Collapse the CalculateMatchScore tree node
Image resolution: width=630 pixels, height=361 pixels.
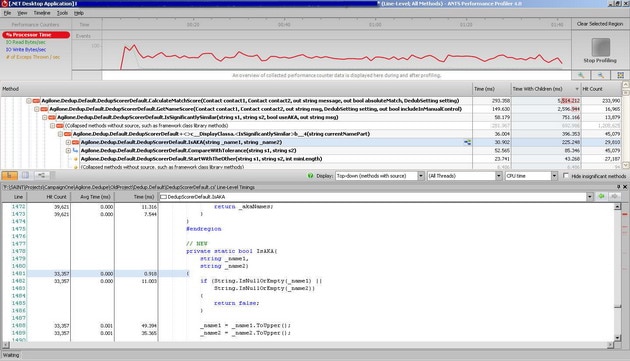(29, 101)
